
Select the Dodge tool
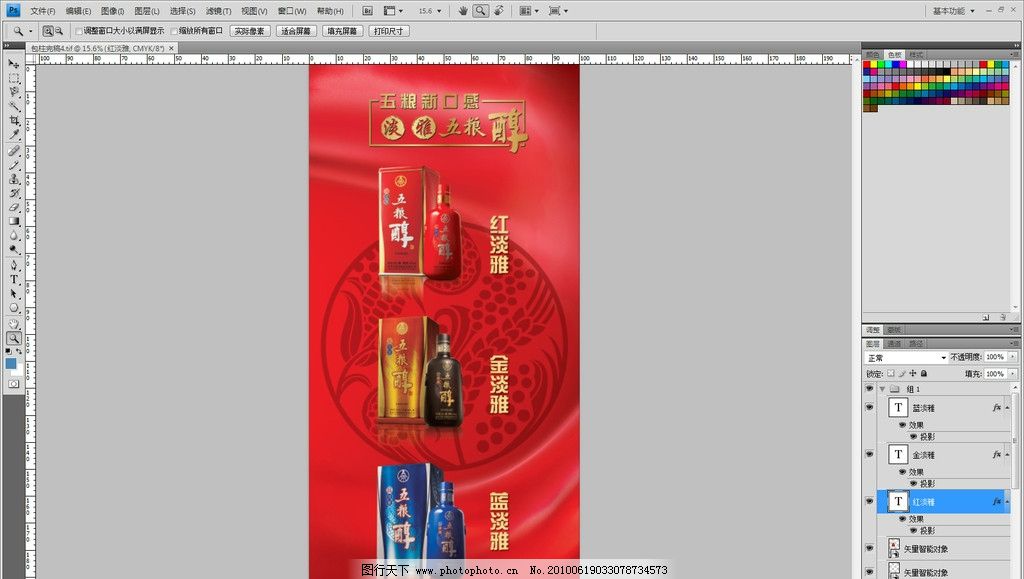(14, 251)
